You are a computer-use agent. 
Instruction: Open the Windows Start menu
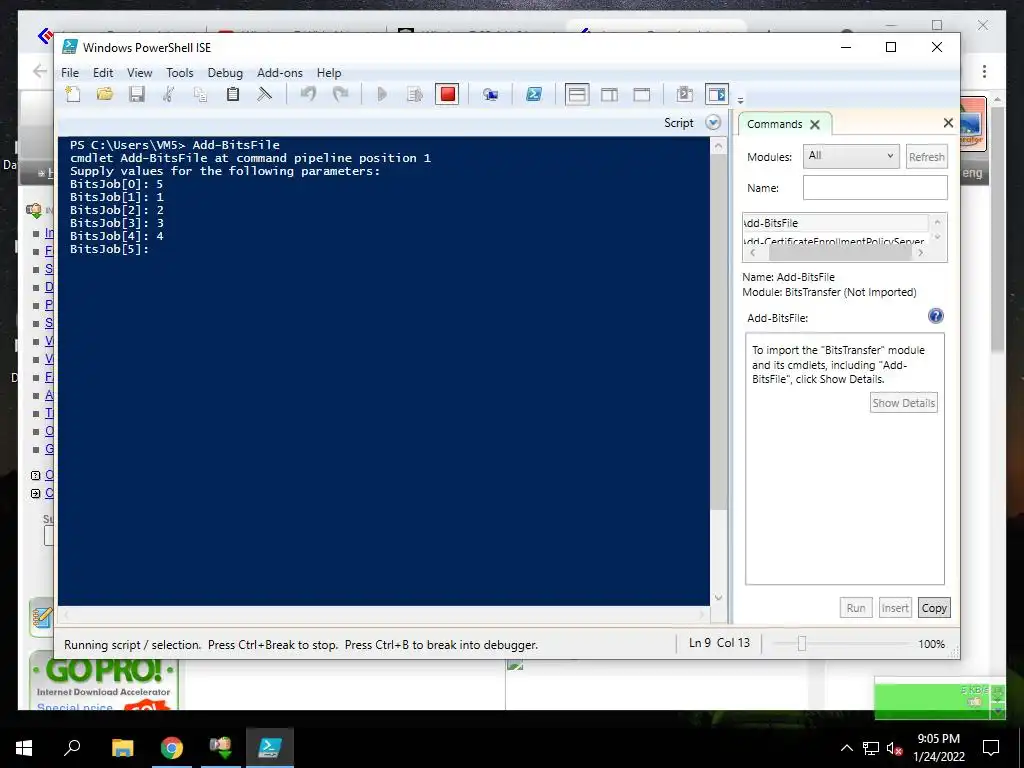[x=24, y=748]
